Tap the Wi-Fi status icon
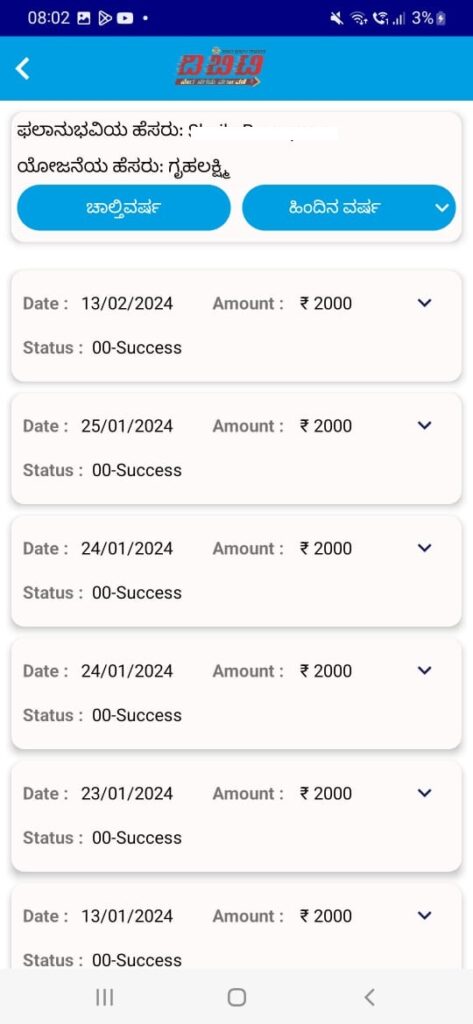The height and width of the screenshot is (1024, 473). (x=357, y=18)
